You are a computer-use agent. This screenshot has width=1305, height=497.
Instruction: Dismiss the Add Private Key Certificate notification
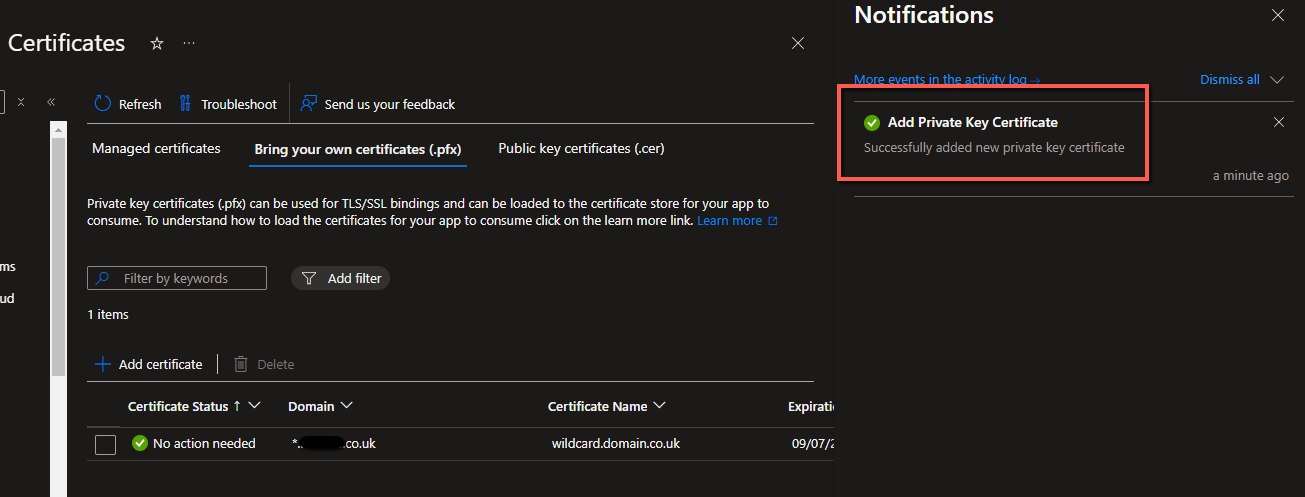1279,122
